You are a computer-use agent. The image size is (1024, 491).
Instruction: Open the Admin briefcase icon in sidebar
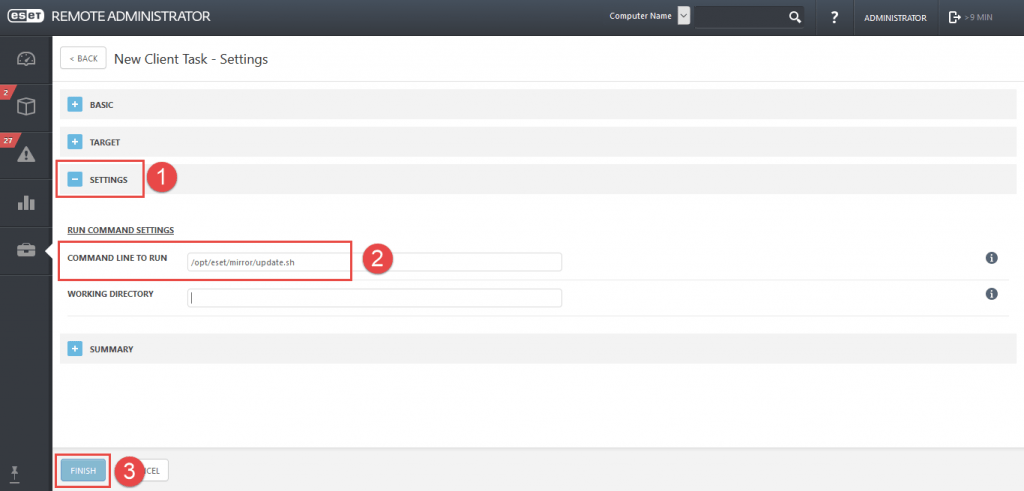click(x=26, y=250)
